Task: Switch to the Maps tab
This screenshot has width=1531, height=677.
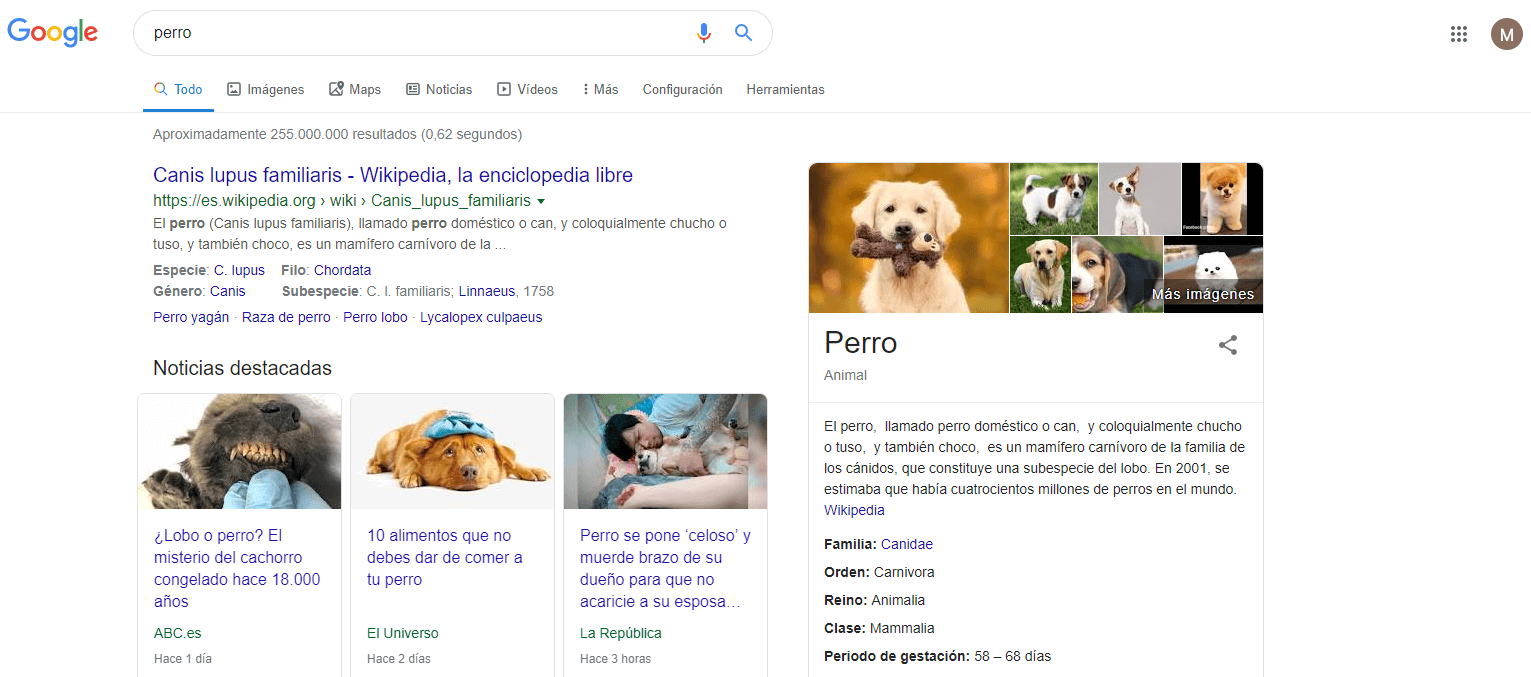Action: tap(355, 89)
